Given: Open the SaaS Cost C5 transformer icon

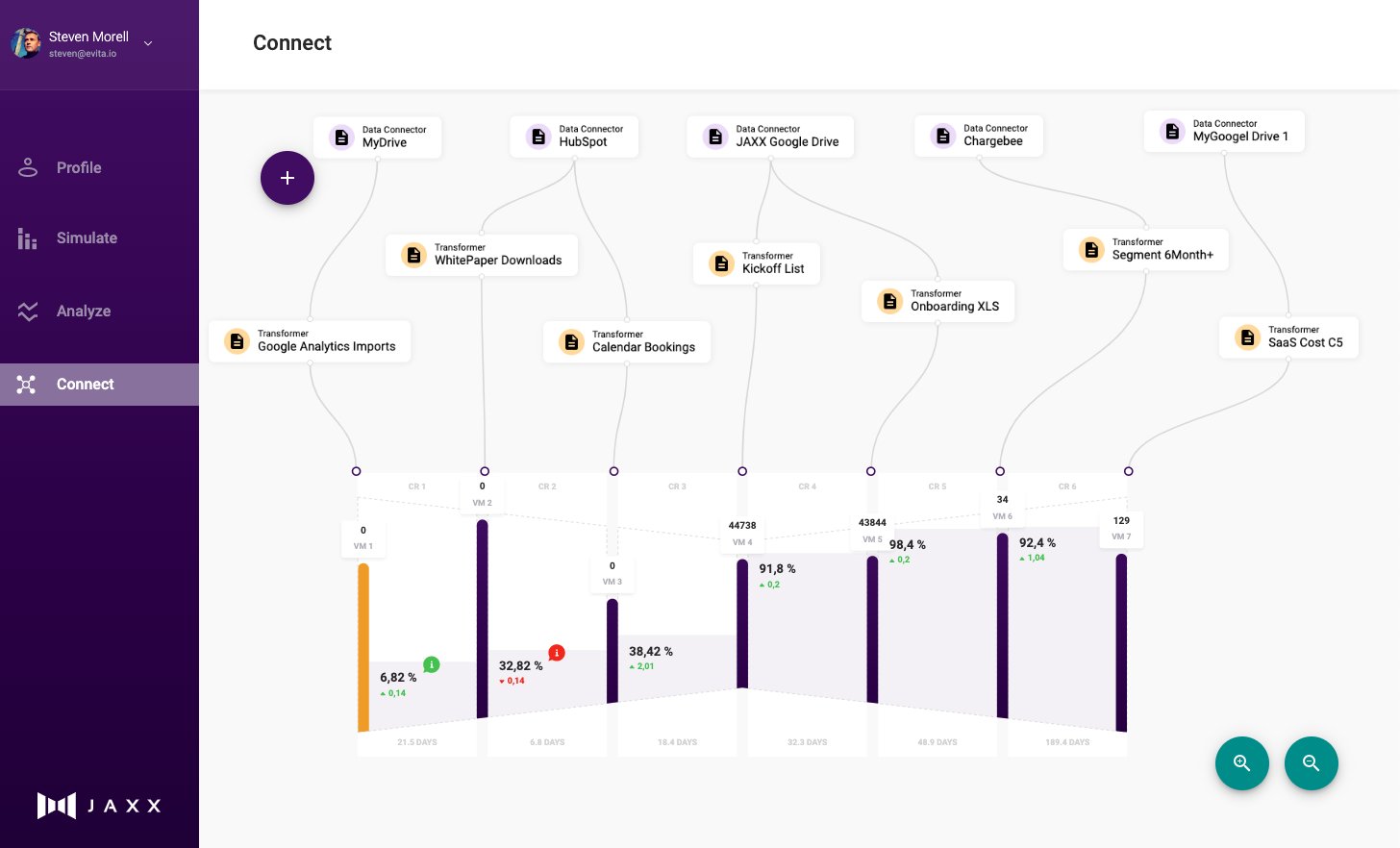Looking at the screenshot, I should point(1247,337).
